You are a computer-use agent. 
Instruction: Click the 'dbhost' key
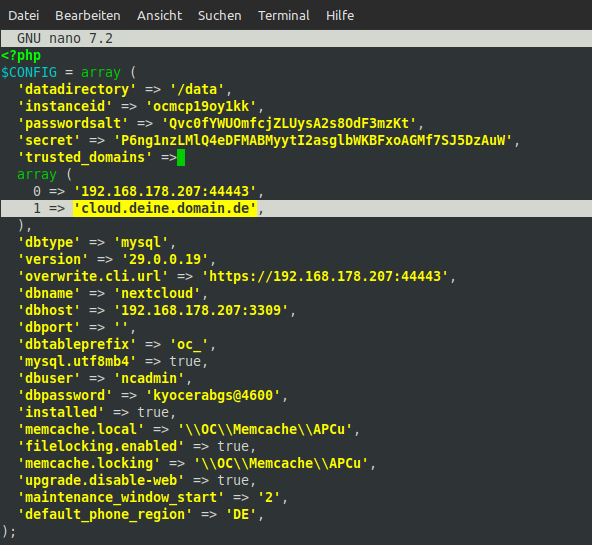pos(49,310)
